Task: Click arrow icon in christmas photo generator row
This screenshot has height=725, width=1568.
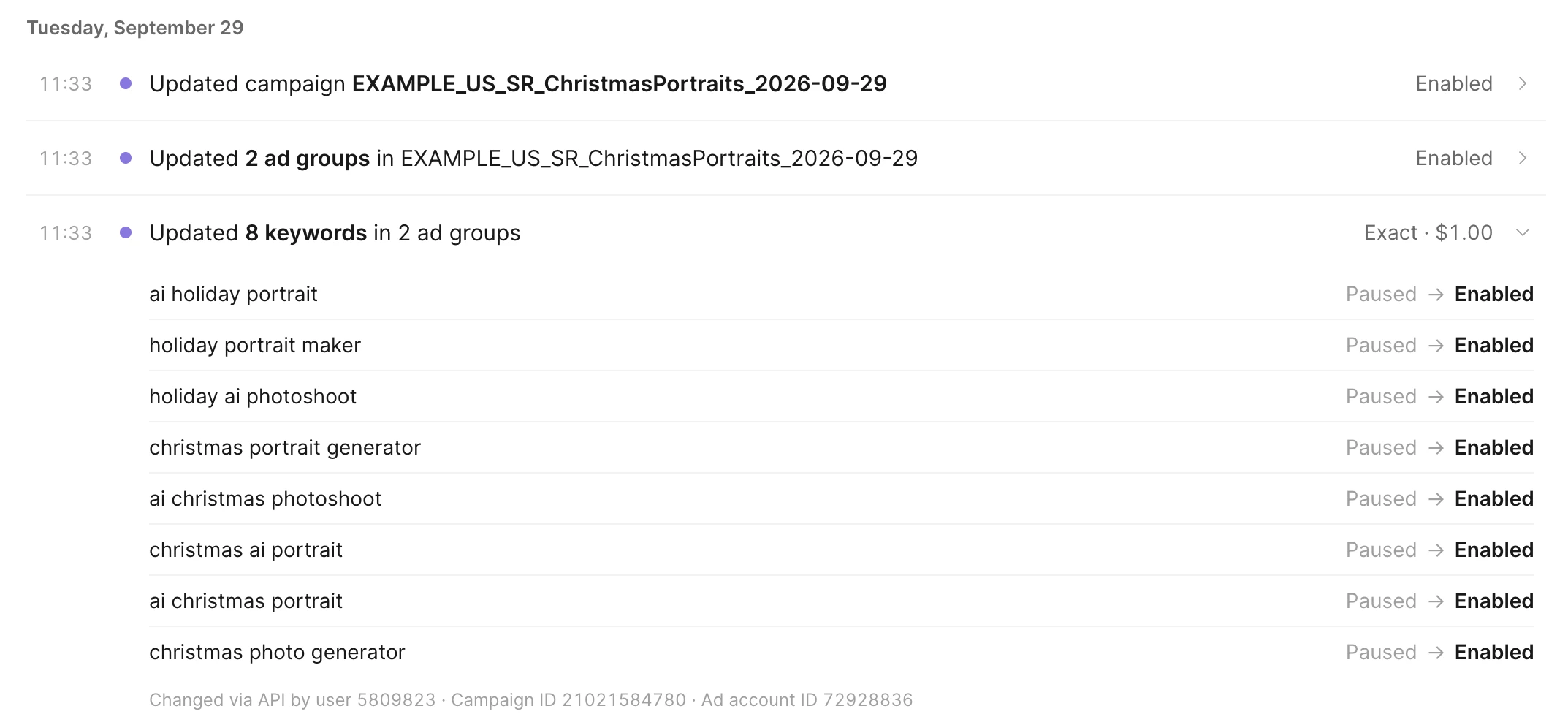Action: pos(1436,653)
